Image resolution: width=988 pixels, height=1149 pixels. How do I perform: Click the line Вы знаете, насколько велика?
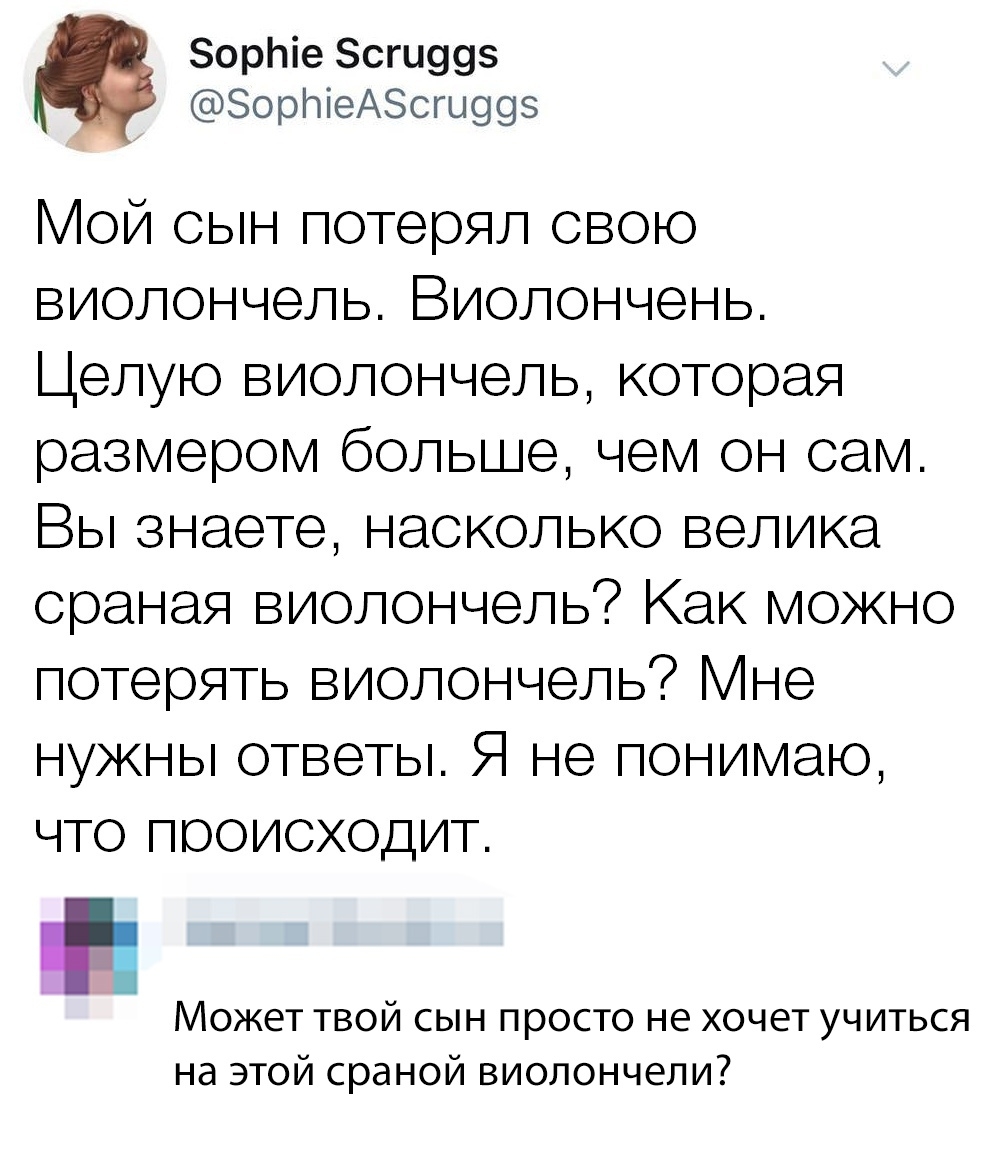click(x=457, y=530)
